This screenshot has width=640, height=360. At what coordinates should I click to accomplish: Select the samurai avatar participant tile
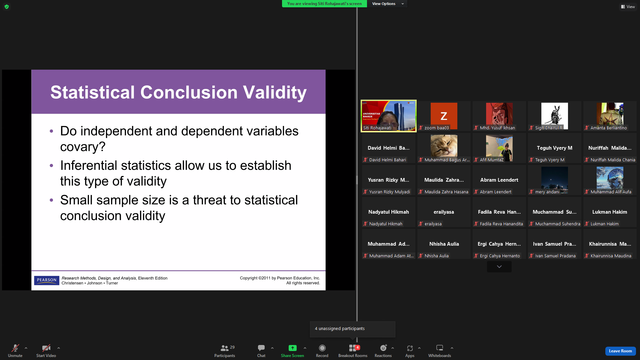554,116
